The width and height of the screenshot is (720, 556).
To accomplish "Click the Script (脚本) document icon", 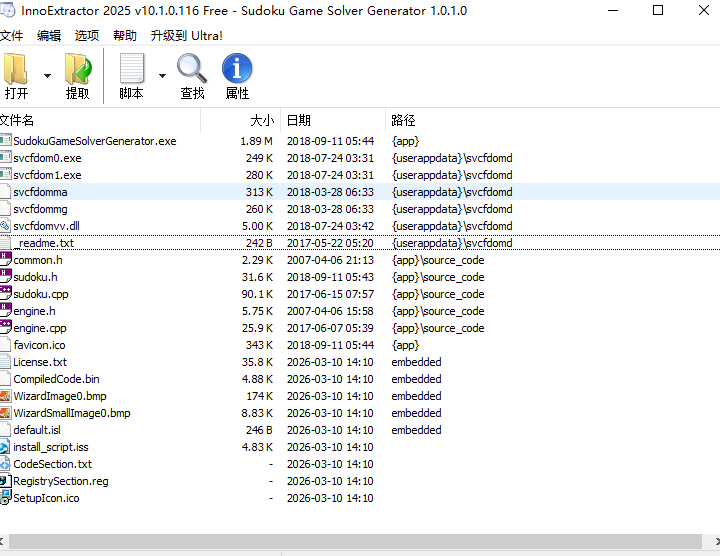I will [131, 70].
